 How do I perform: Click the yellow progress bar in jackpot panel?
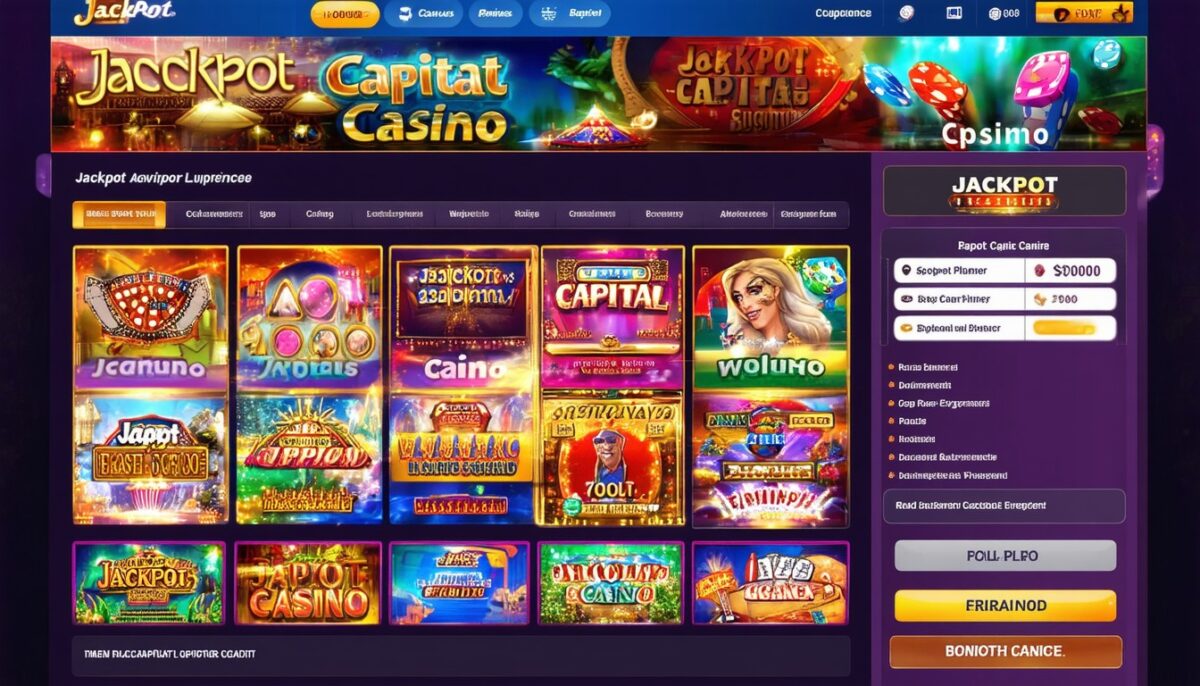(x=1064, y=327)
